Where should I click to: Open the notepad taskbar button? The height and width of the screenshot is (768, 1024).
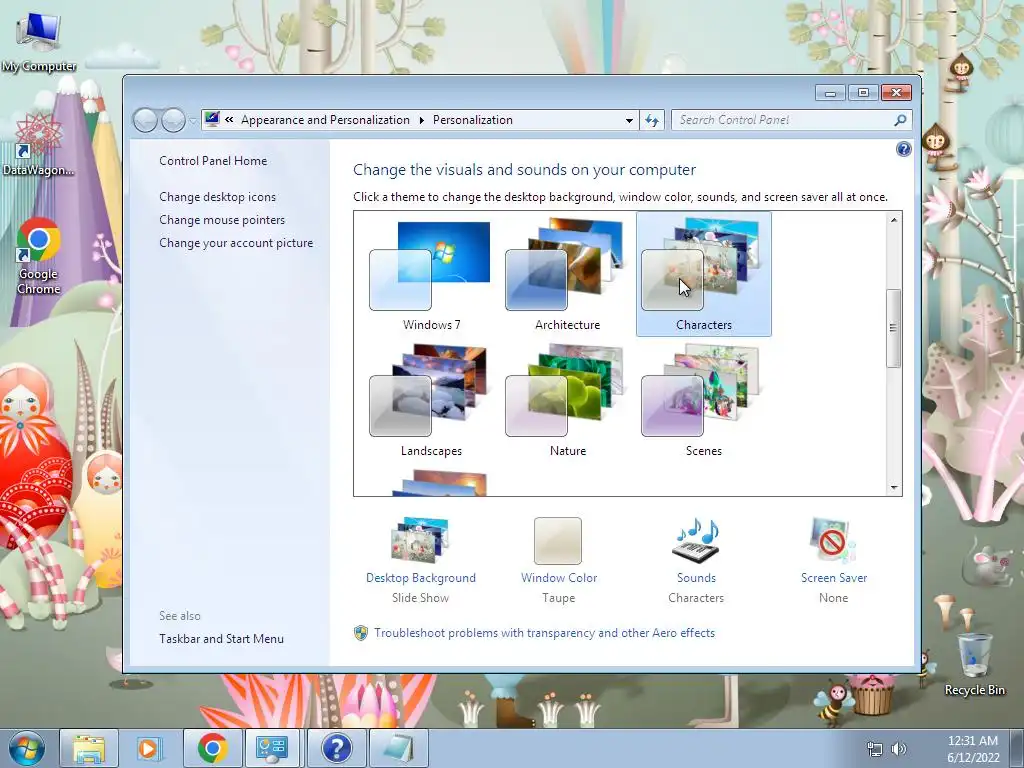[398, 748]
